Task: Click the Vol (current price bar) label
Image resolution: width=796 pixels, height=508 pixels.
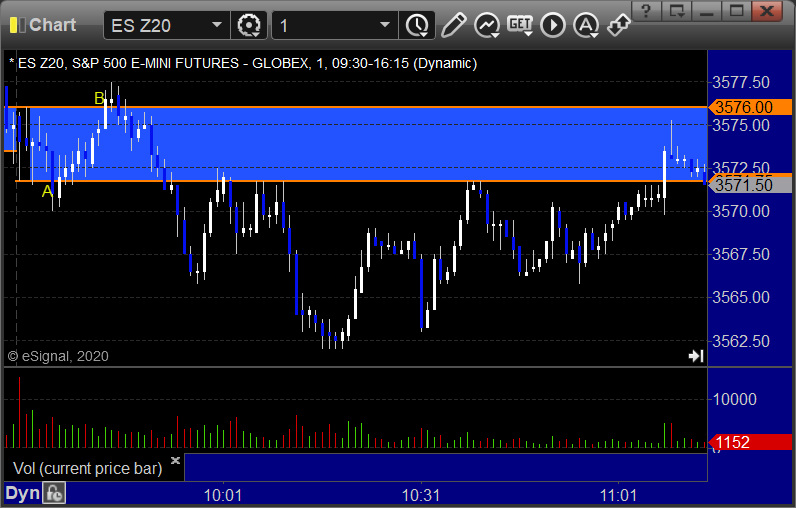Action: click(87, 468)
